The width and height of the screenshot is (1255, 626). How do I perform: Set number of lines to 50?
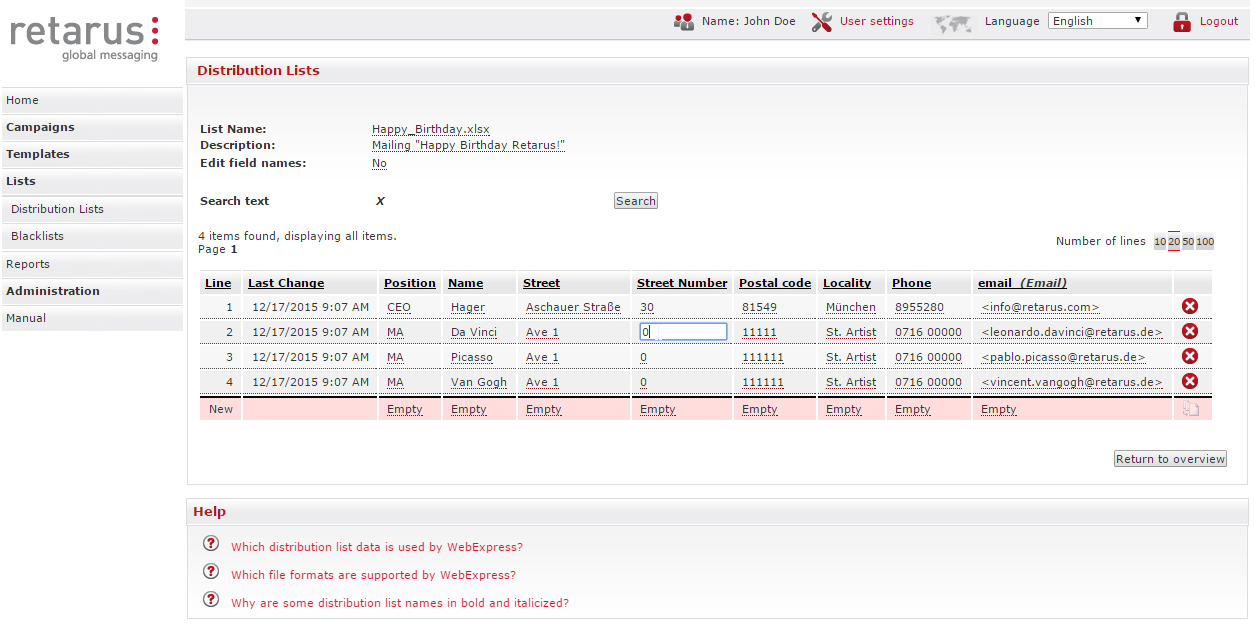(x=1188, y=242)
